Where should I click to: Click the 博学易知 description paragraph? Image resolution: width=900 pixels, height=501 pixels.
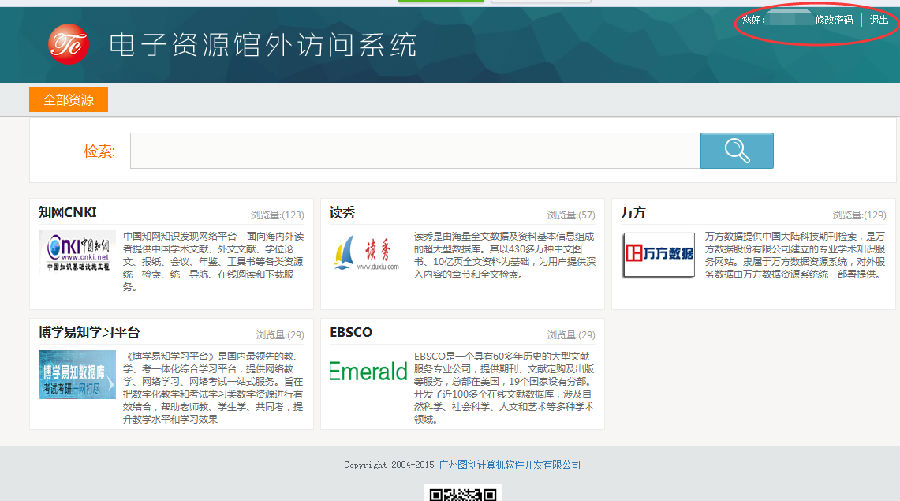[x=214, y=387]
